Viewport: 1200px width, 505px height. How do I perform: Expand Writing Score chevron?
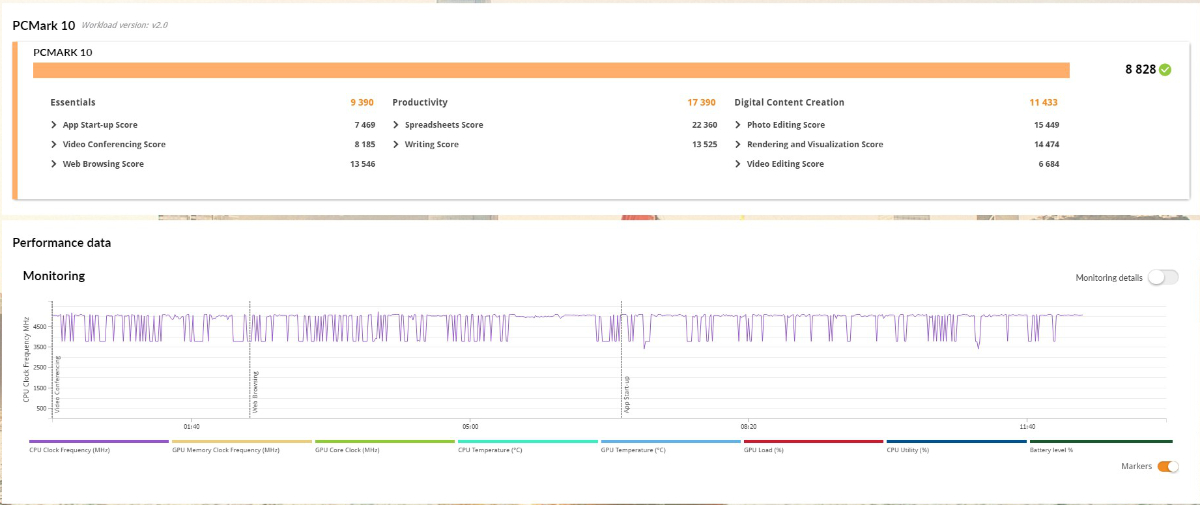tap(396, 144)
